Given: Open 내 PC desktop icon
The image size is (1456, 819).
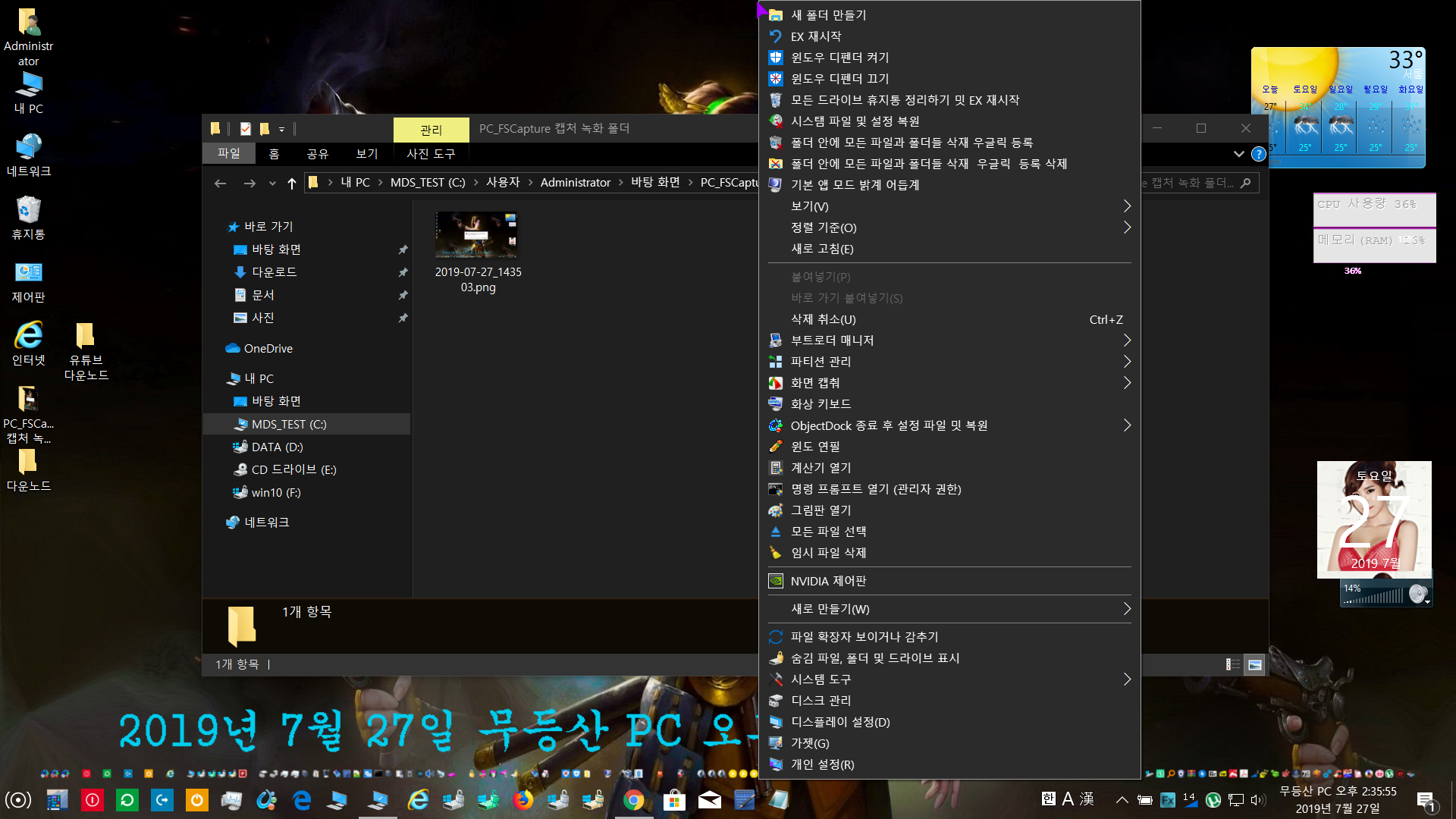Looking at the screenshot, I should coord(29,93).
